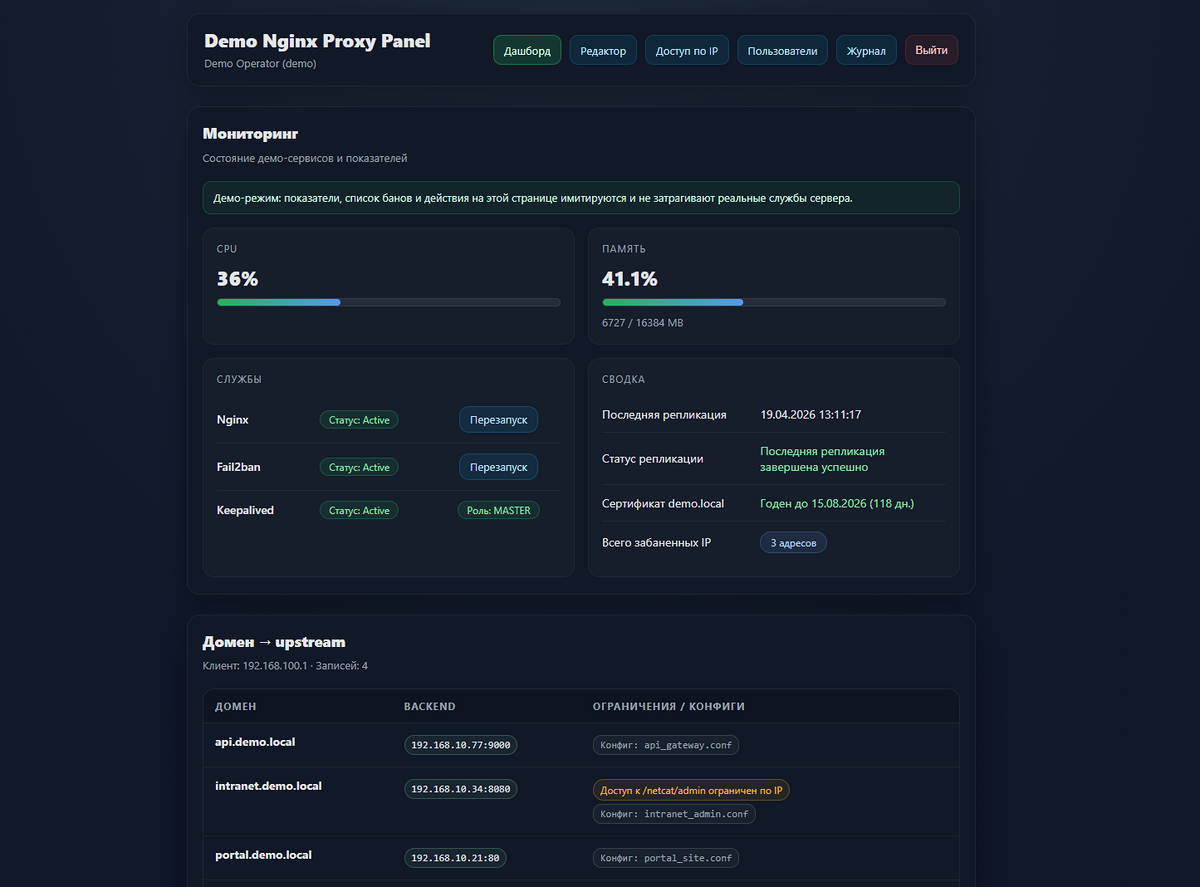1200x887 pixels.
Task: Click the Выйти logout button
Action: point(932,50)
